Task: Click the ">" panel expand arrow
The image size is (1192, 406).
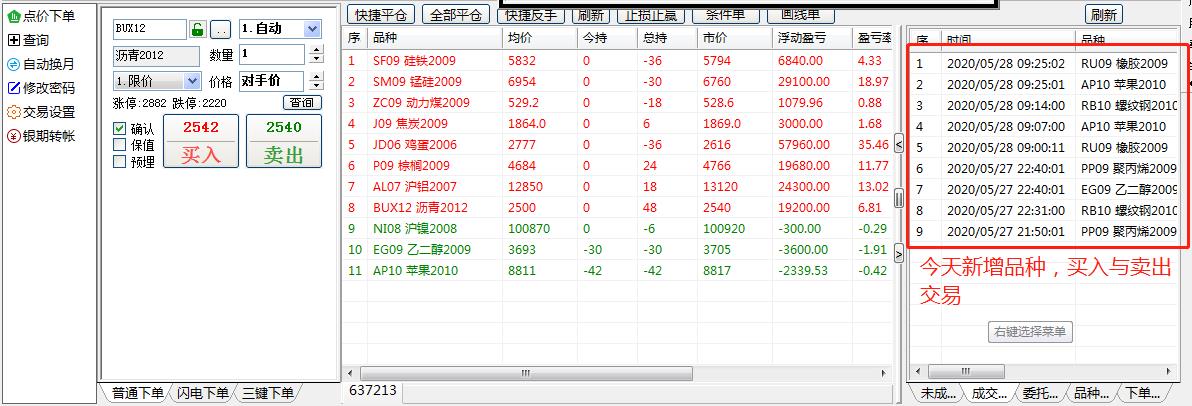Action: (899, 253)
